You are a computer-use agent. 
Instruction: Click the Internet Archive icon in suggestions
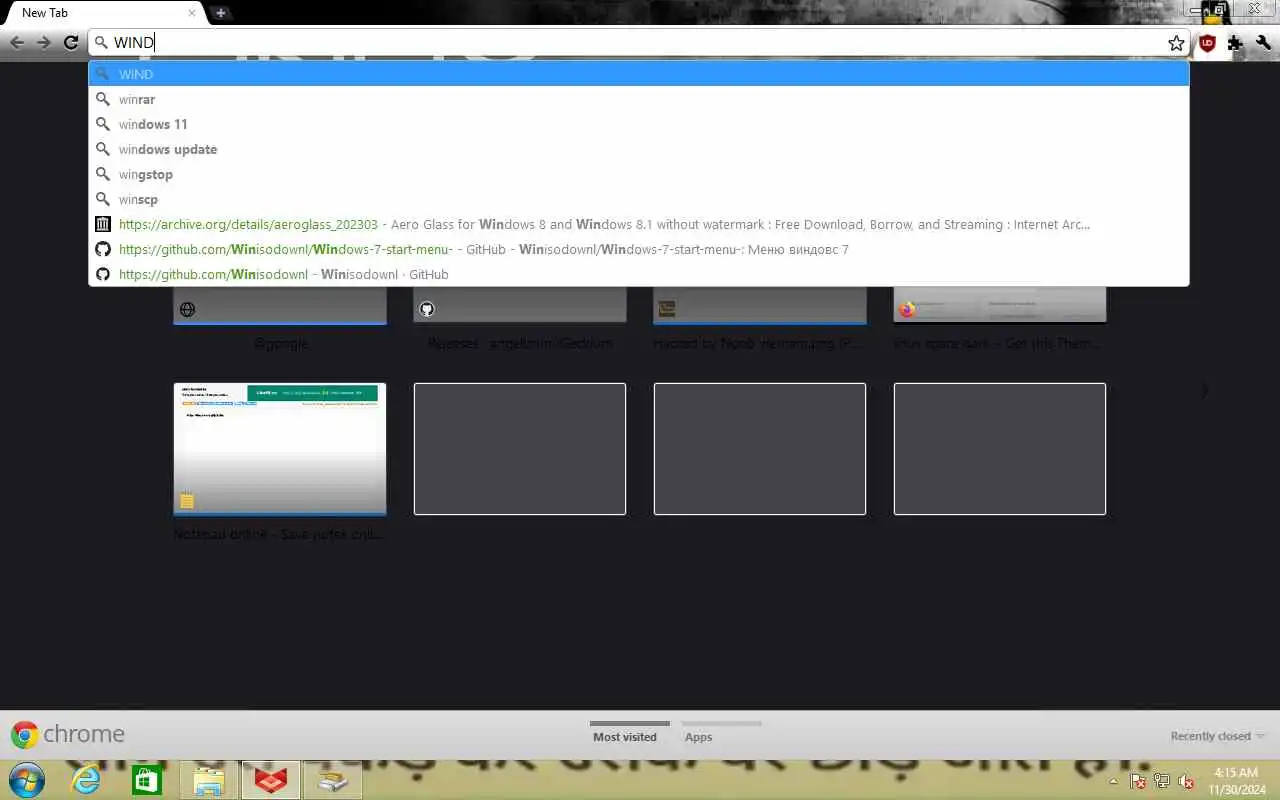pyautogui.click(x=102, y=224)
